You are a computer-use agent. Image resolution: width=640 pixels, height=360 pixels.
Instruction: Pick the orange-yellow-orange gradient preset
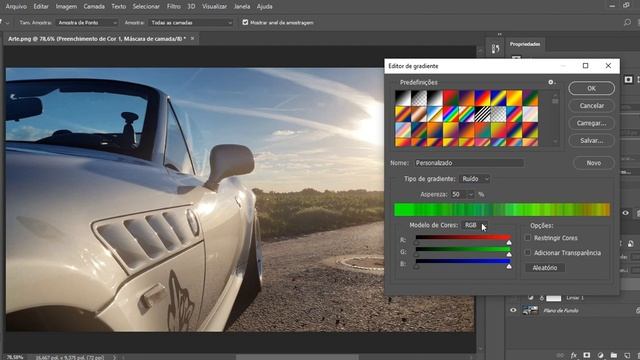(x=514, y=98)
